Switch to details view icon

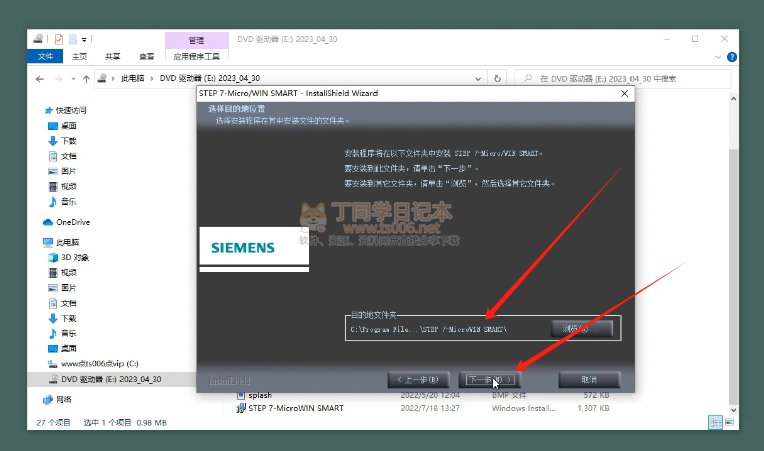pyautogui.click(x=715, y=422)
